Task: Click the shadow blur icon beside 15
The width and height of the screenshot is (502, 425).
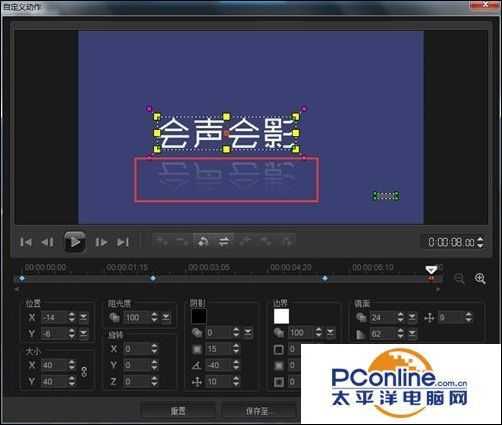Action: 197,349
